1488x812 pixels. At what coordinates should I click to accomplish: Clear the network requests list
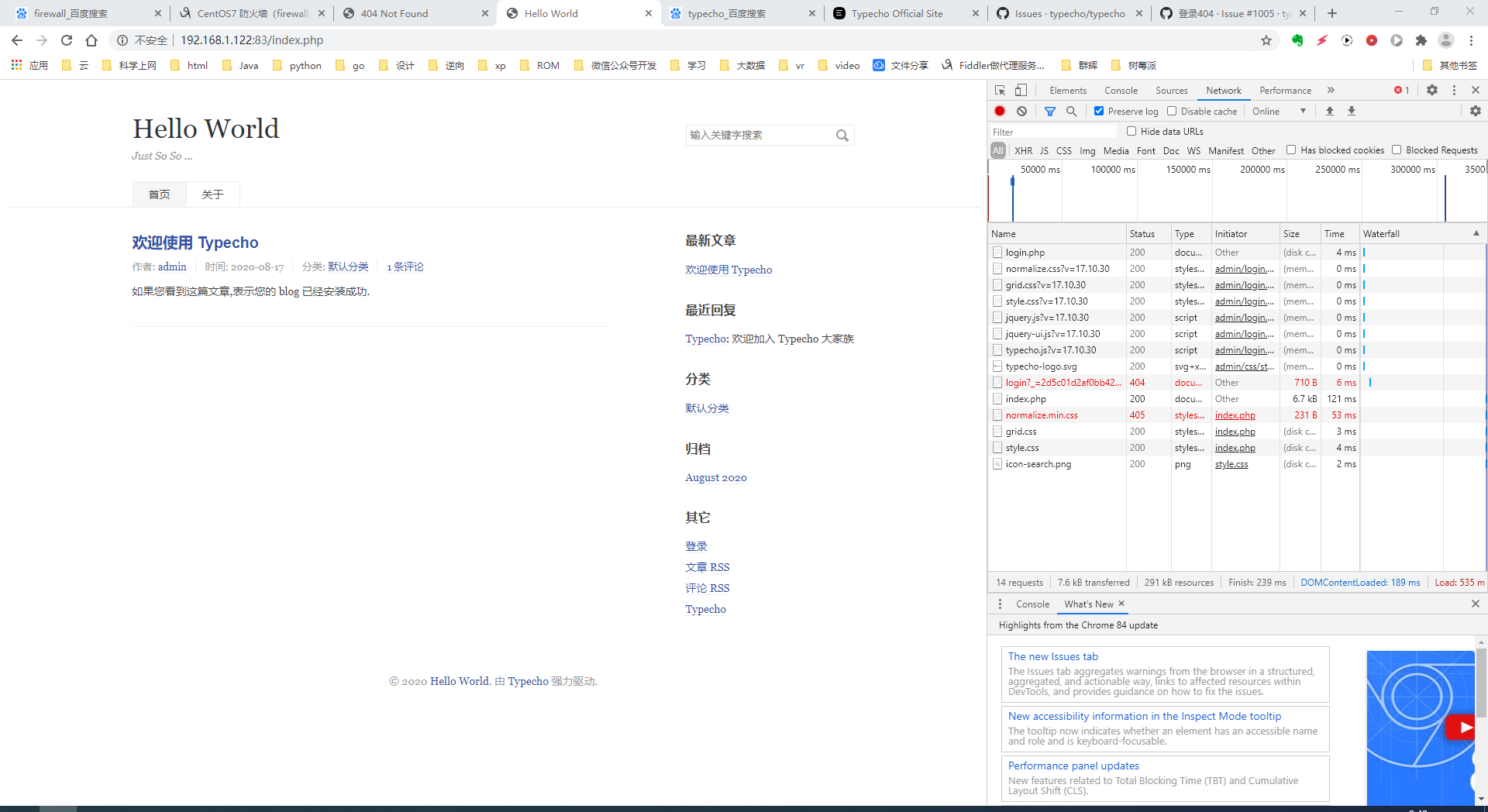point(1021,111)
